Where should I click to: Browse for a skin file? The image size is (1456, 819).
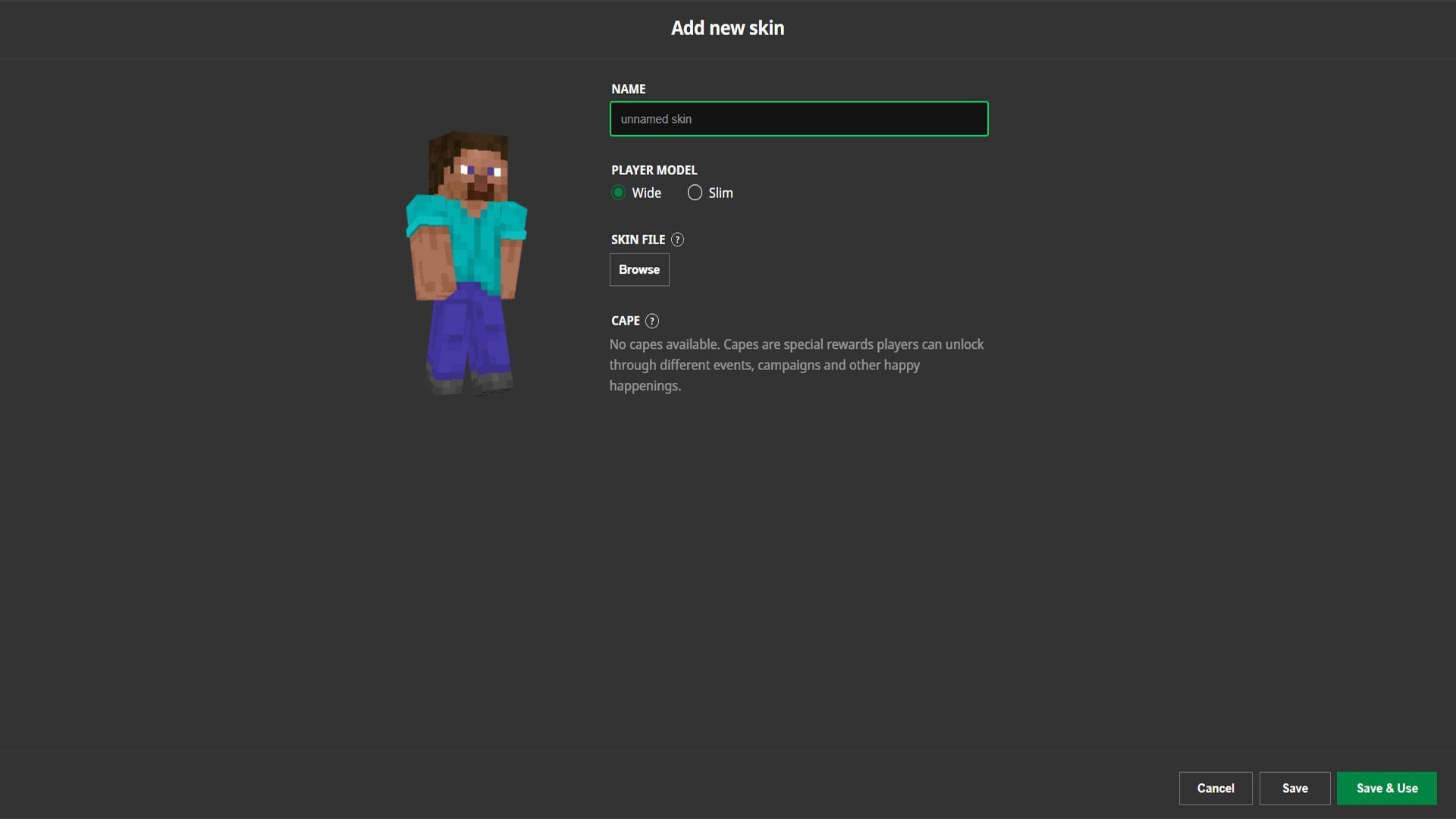tap(639, 269)
